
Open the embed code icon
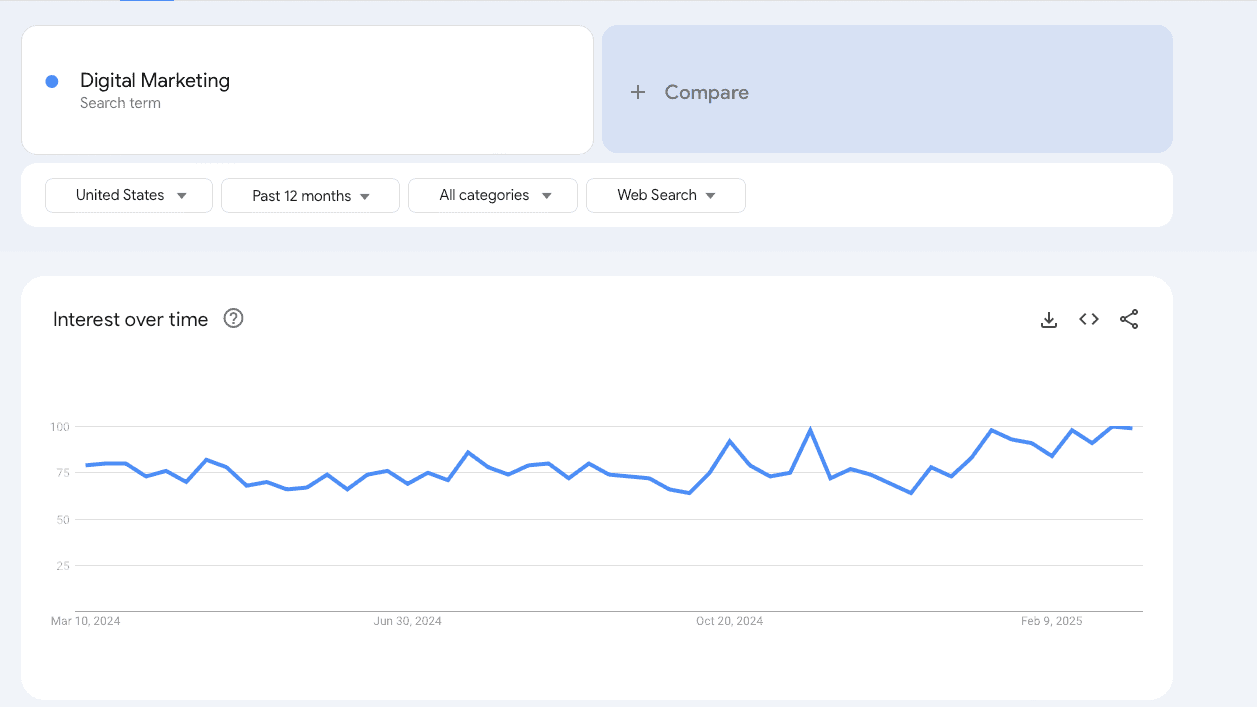coord(1089,320)
